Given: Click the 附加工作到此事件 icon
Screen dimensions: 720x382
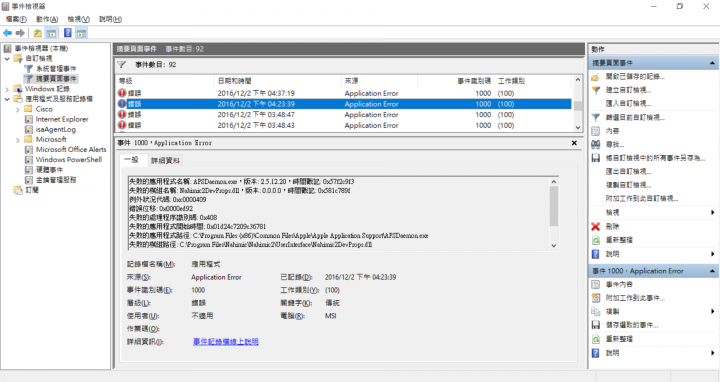Looking at the screenshot, I should (596, 298).
